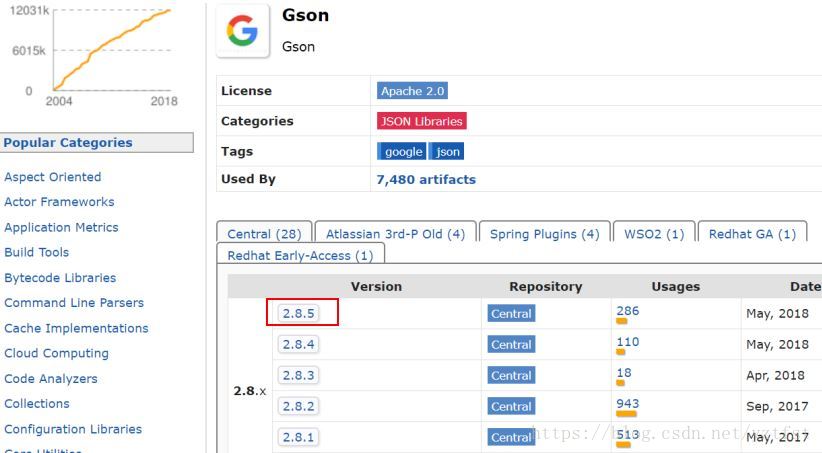Switch to the WSO2 (1) tab
Image resolution: width=822 pixels, height=453 pixels.
point(654,234)
